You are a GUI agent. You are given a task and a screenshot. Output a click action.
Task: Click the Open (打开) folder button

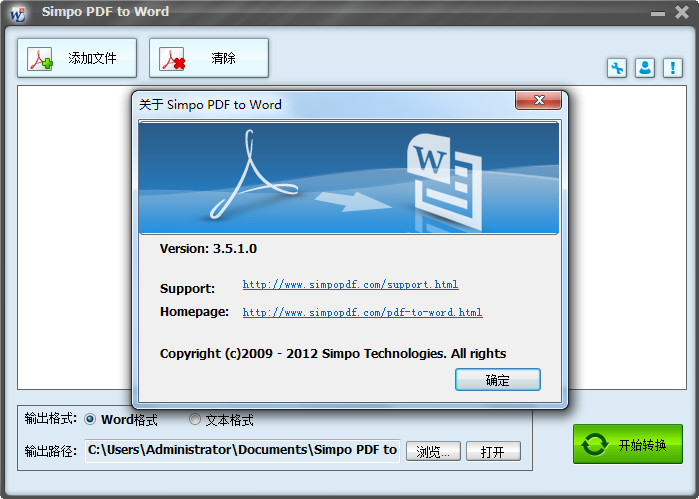pyautogui.click(x=493, y=451)
